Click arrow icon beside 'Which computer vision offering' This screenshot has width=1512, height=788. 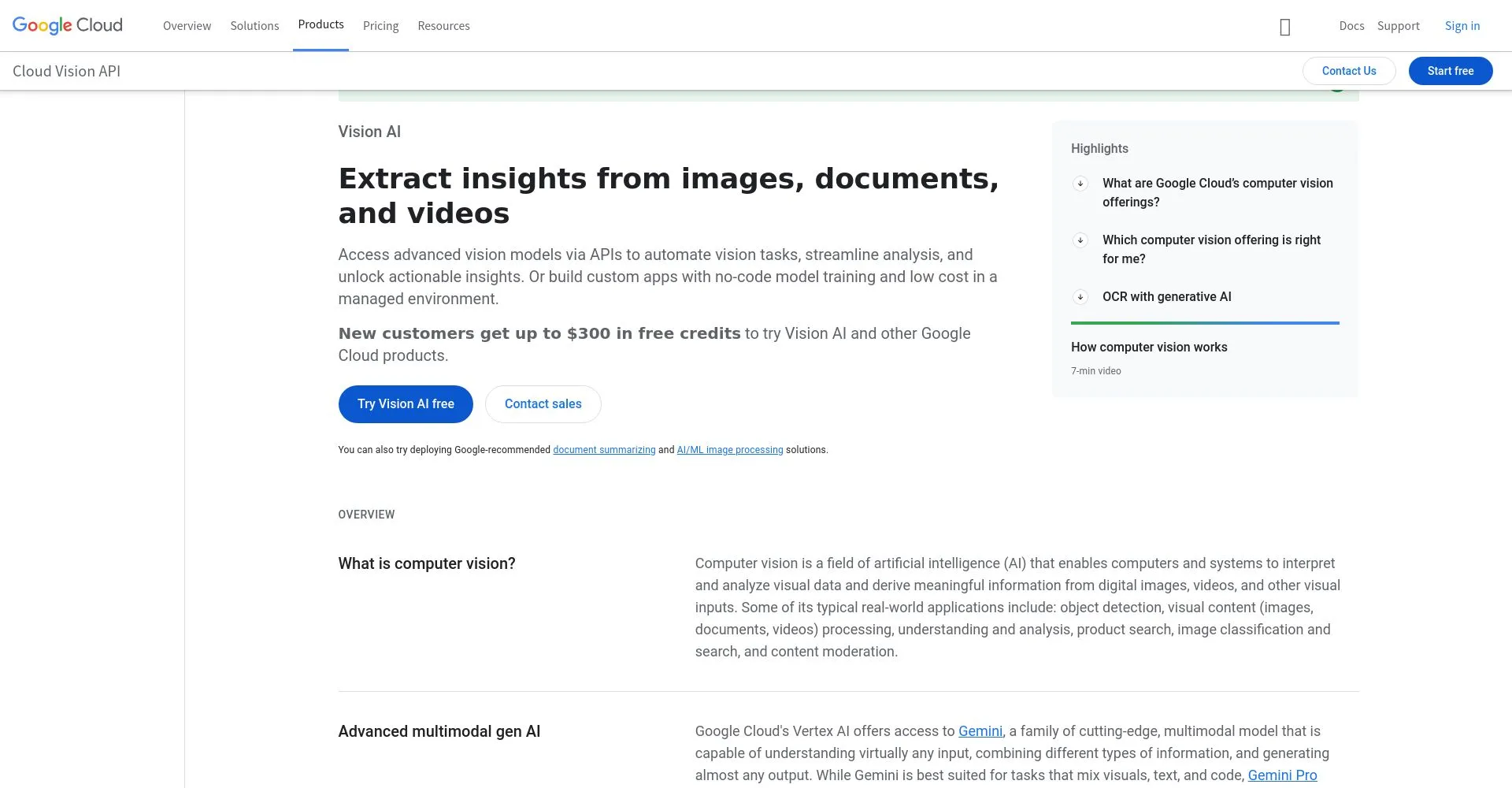[1080, 240]
